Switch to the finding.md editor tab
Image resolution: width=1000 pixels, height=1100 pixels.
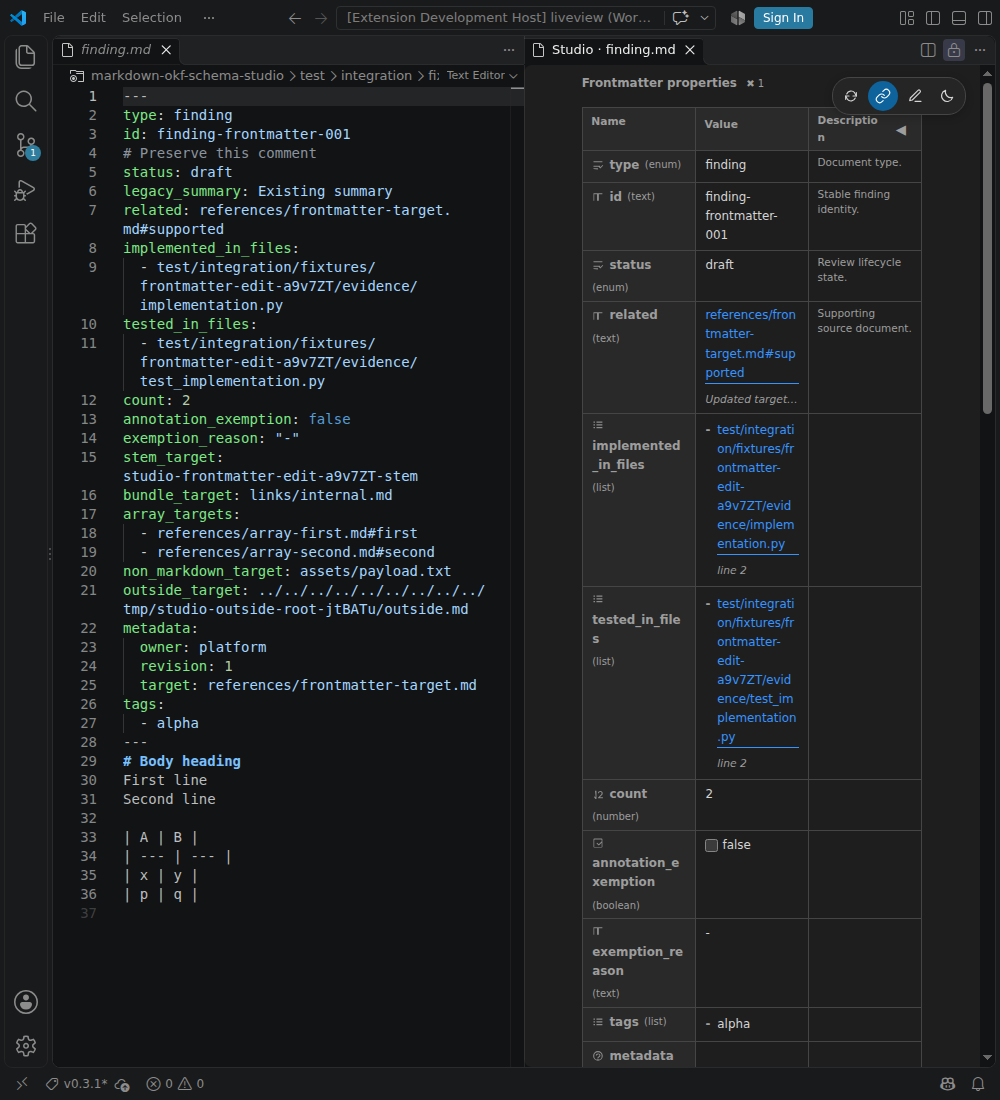click(x=116, y=50)
